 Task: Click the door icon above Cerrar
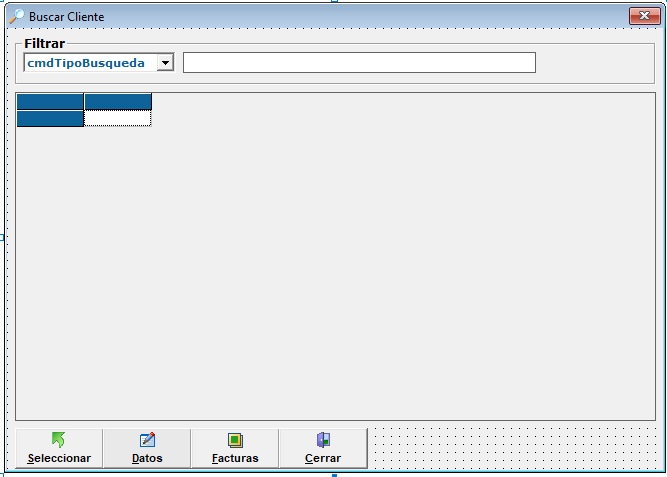pyautogui.click(x=322, y=439)
